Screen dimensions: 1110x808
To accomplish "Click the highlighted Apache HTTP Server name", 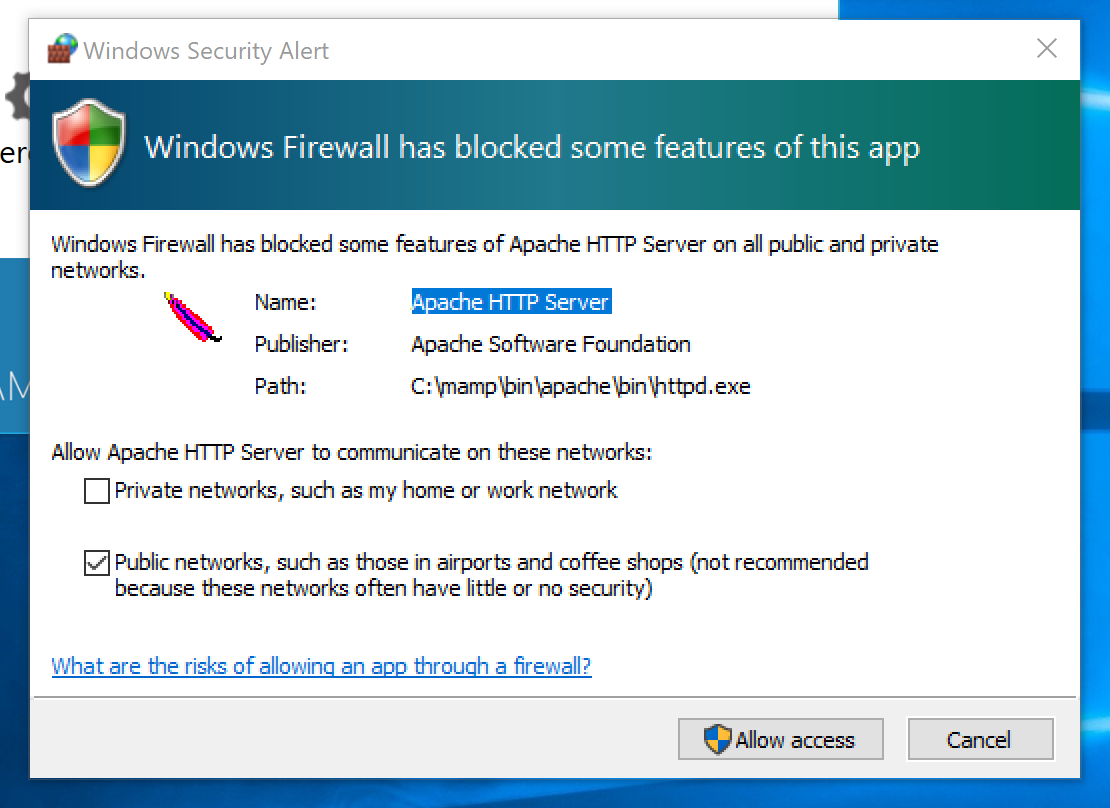I will point(511,302).
